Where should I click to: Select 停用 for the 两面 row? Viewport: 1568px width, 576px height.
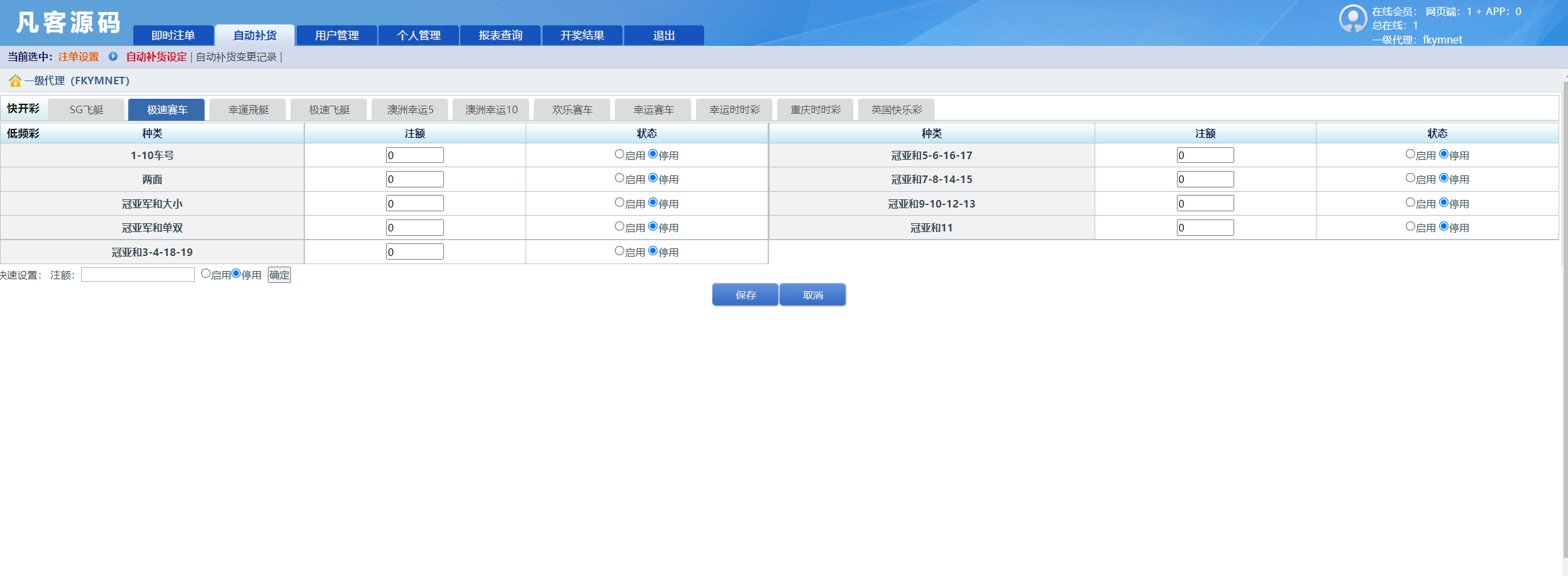[654, 179]
